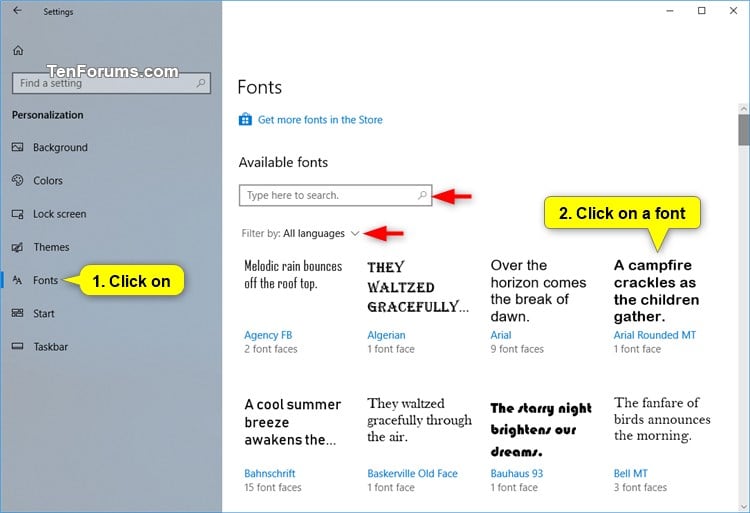Open the Background settings page

click(x=60, y=147)
